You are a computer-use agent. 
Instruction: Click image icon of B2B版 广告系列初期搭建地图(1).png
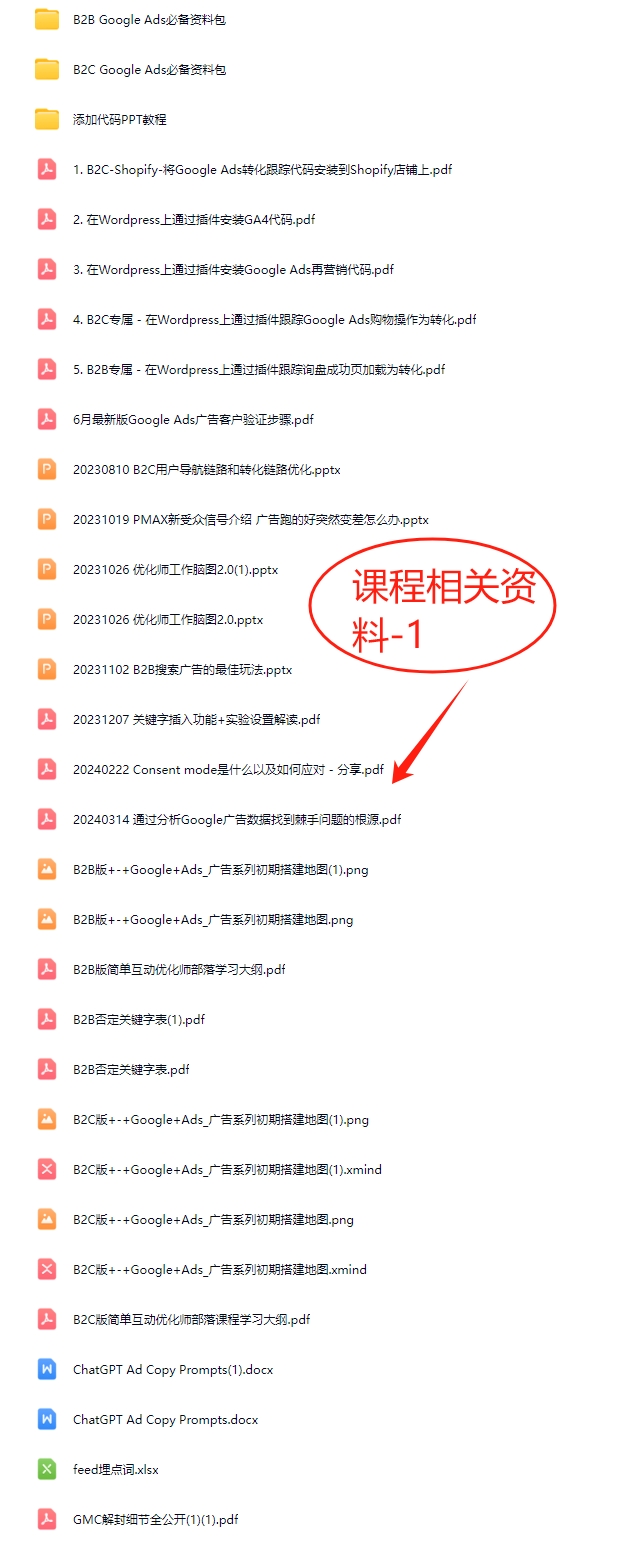pyautogui.click(x=47, y=869)
